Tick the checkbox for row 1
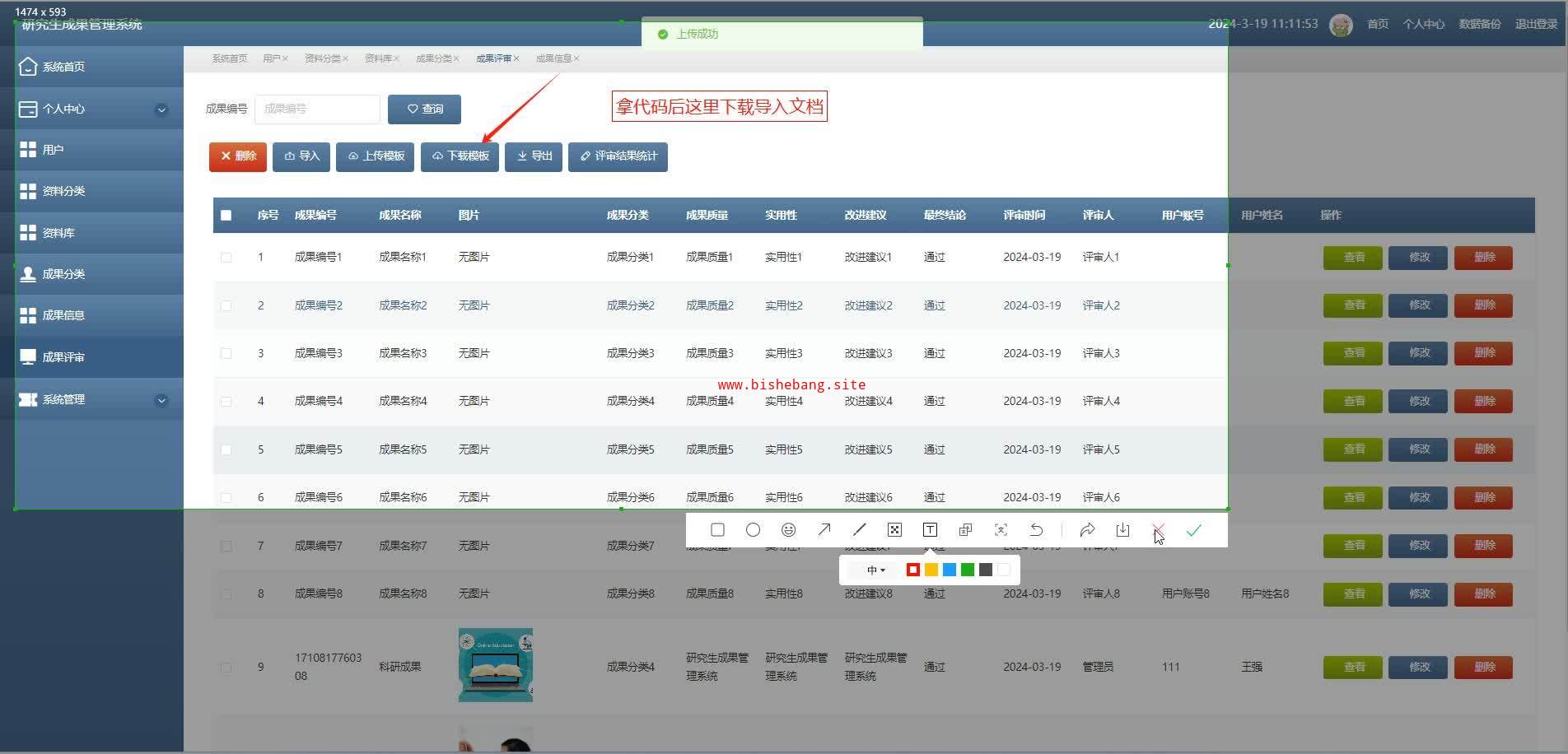This screenshot has height=754, width=1568. pos(226,258)
